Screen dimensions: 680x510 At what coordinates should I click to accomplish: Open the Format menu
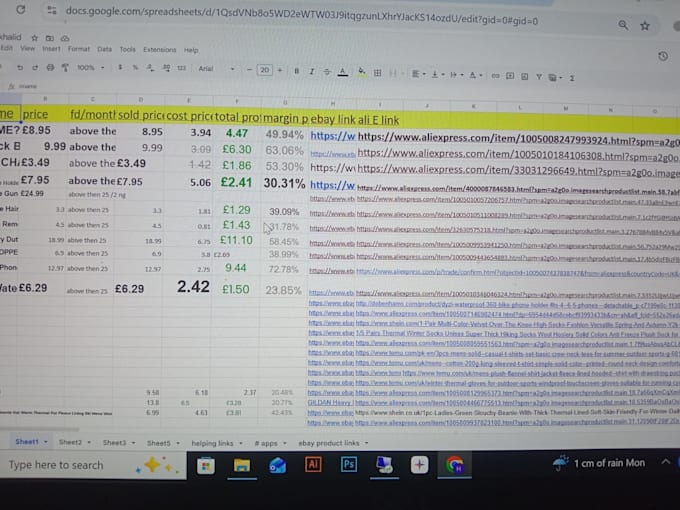click(x=78, y=49)
